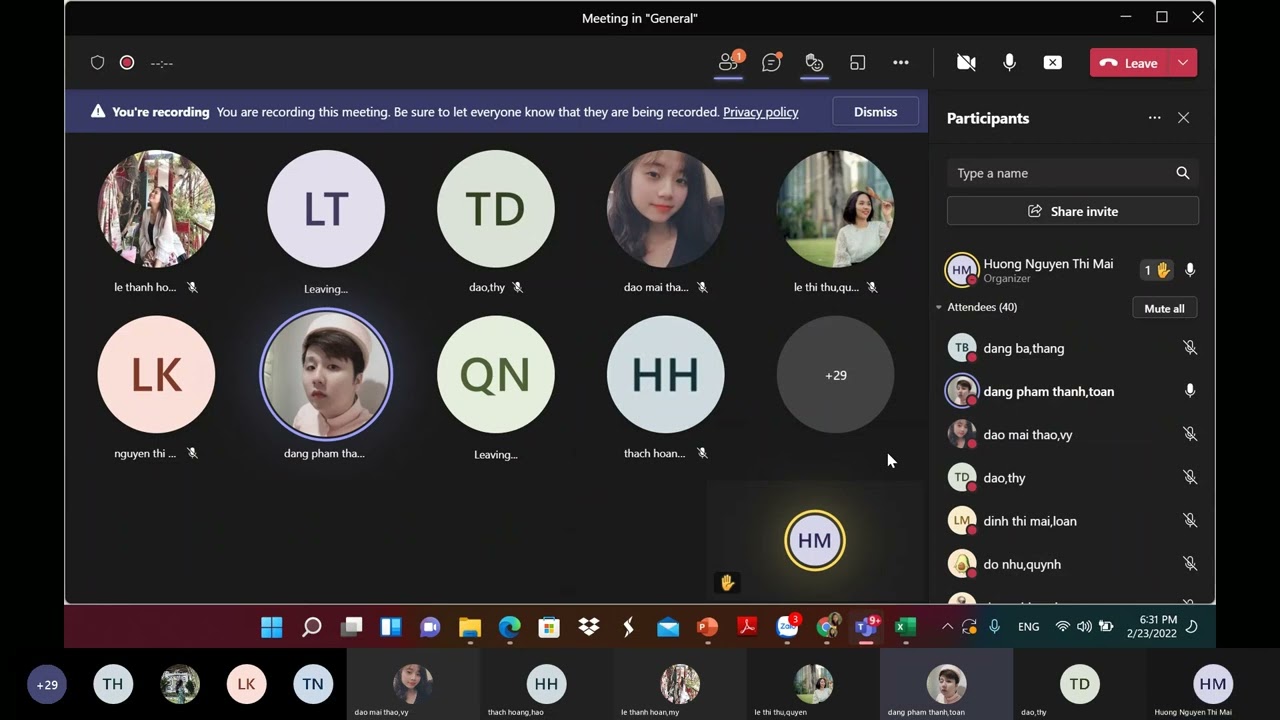Click the LK avatar tile in meeting grid
This screenshot has height=720, width=1280.
coord(156,375)
